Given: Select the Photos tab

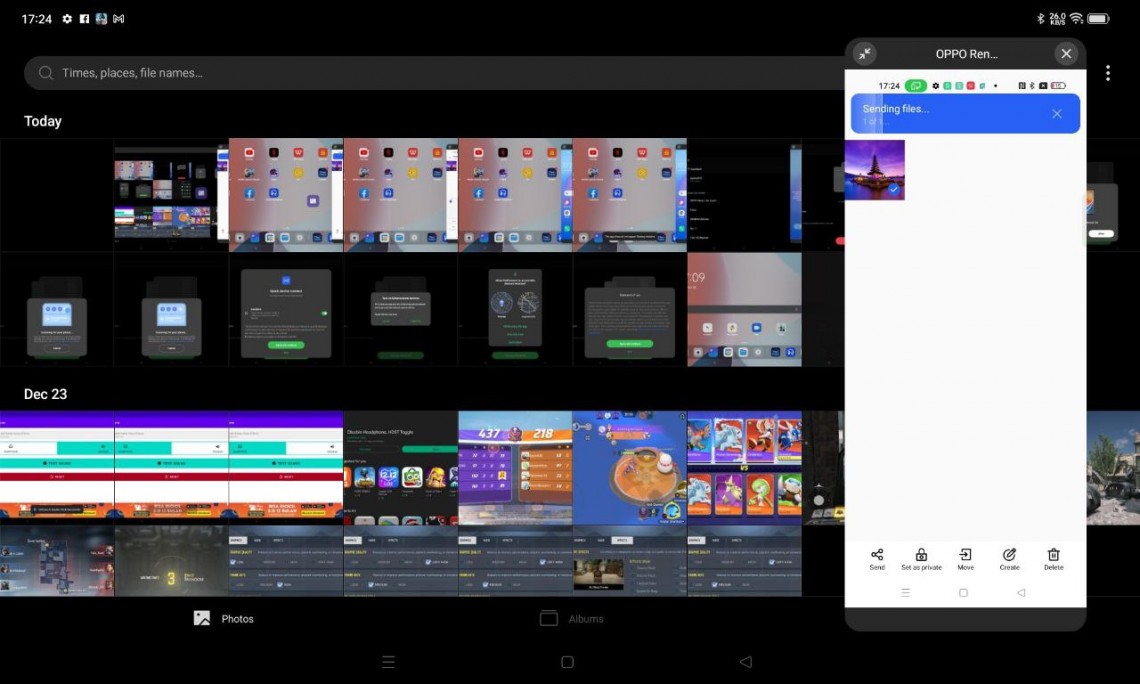Looking at the screenshot, I should (224, 618).
